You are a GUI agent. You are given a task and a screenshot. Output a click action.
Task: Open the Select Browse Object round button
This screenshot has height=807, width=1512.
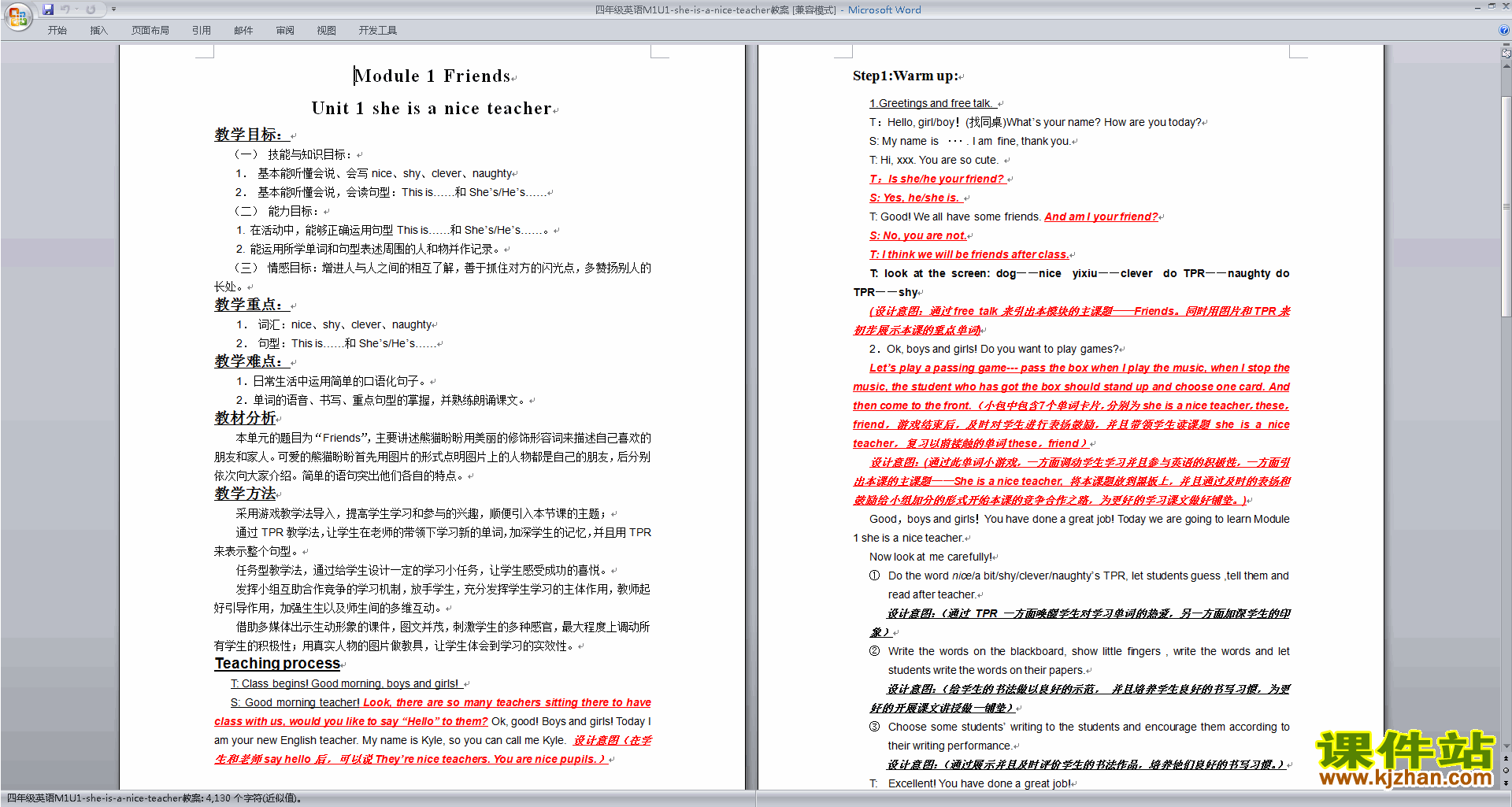(1506, 771)
